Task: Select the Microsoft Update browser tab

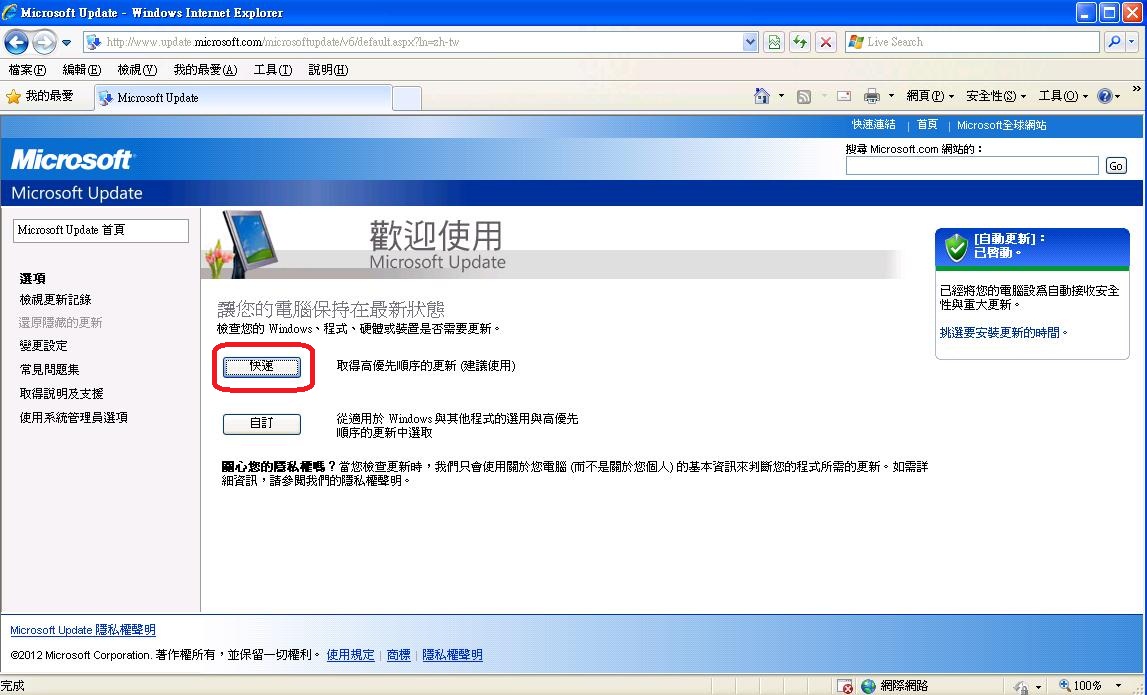Action: click(x=243, y=98)
